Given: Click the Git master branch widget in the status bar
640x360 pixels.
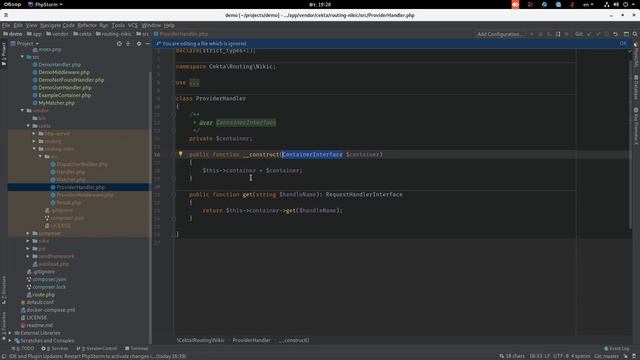Looking at the screenshot, I should point(607,356).
